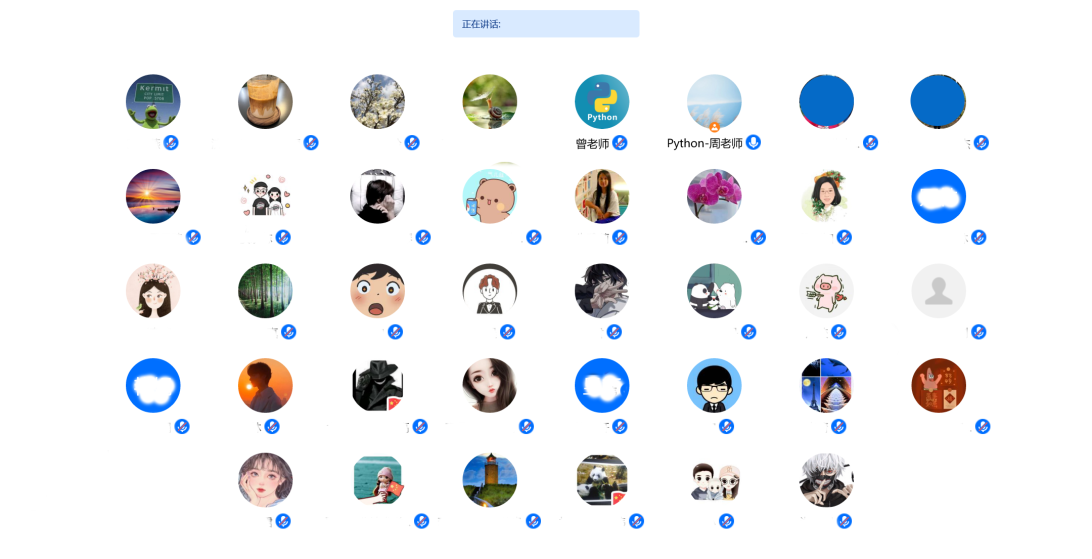Select the surprised cartoon boy avatar
1092x559 pixels.
tap(377, 291)
